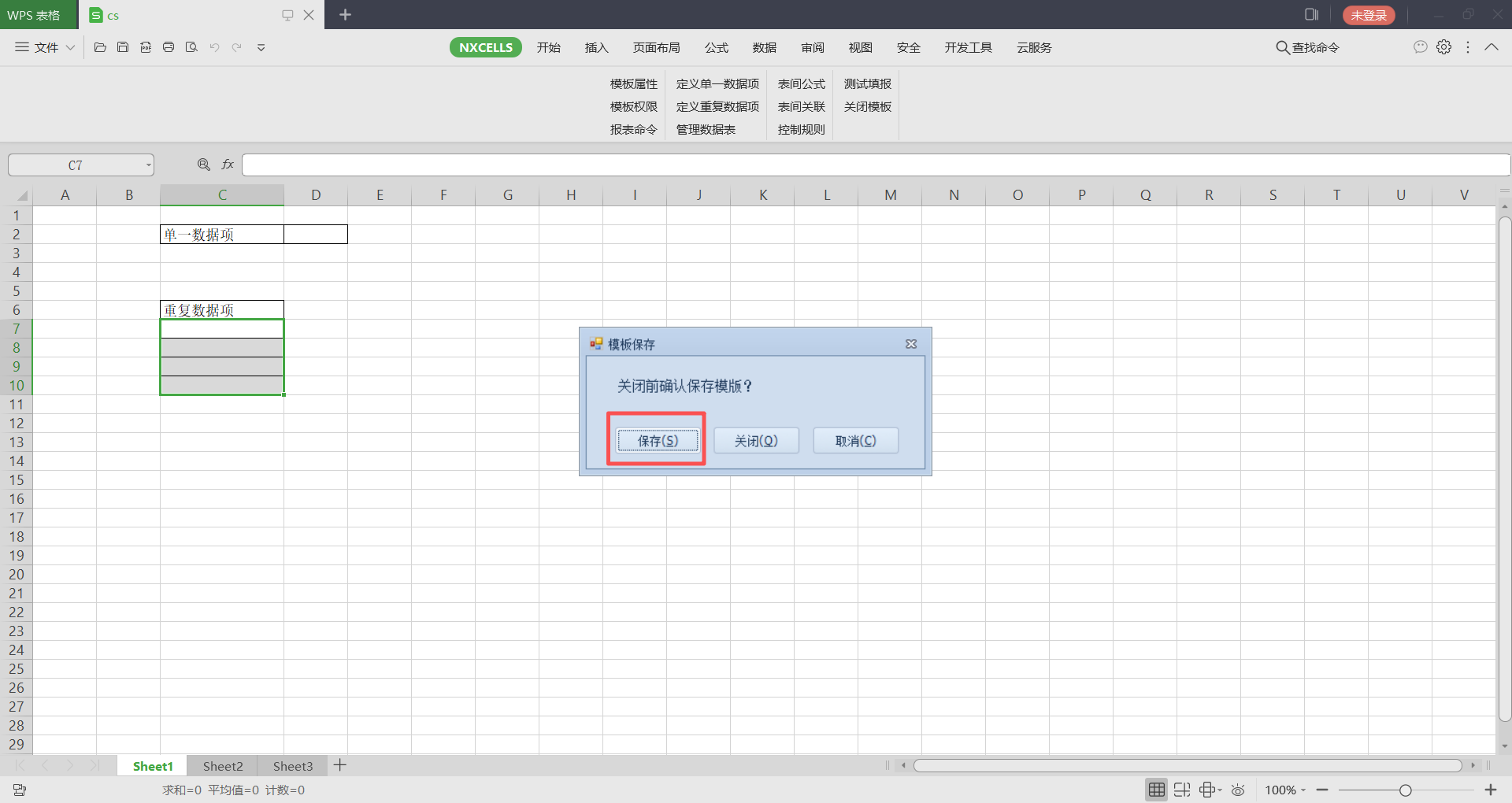This screenshot has height=803, width=1512.
Task: Click the open folder icon in toolbar
Action: point(100,47)
